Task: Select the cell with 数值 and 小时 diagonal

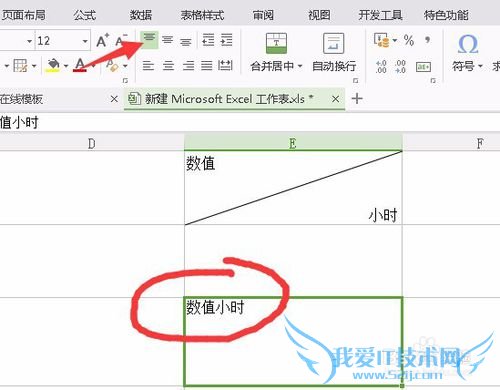Action: click(x=293, y=188)
